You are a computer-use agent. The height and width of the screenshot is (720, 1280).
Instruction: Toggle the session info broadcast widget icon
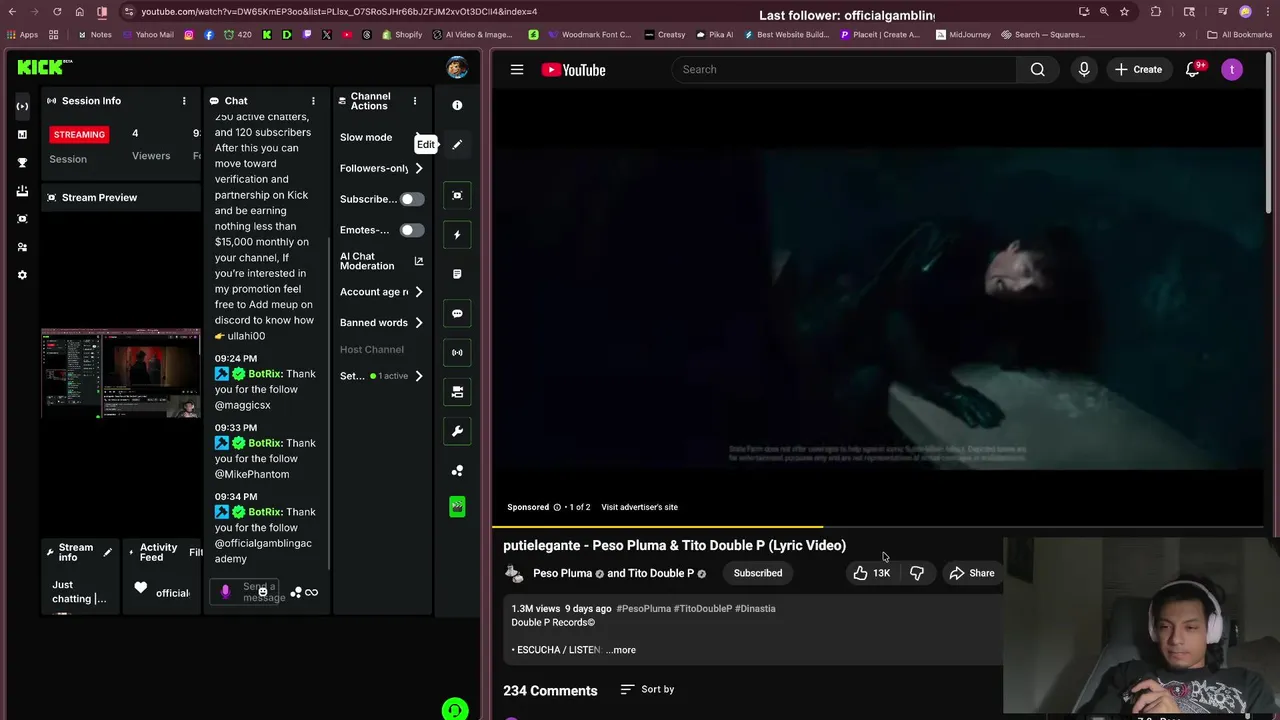tap(457, 352)
